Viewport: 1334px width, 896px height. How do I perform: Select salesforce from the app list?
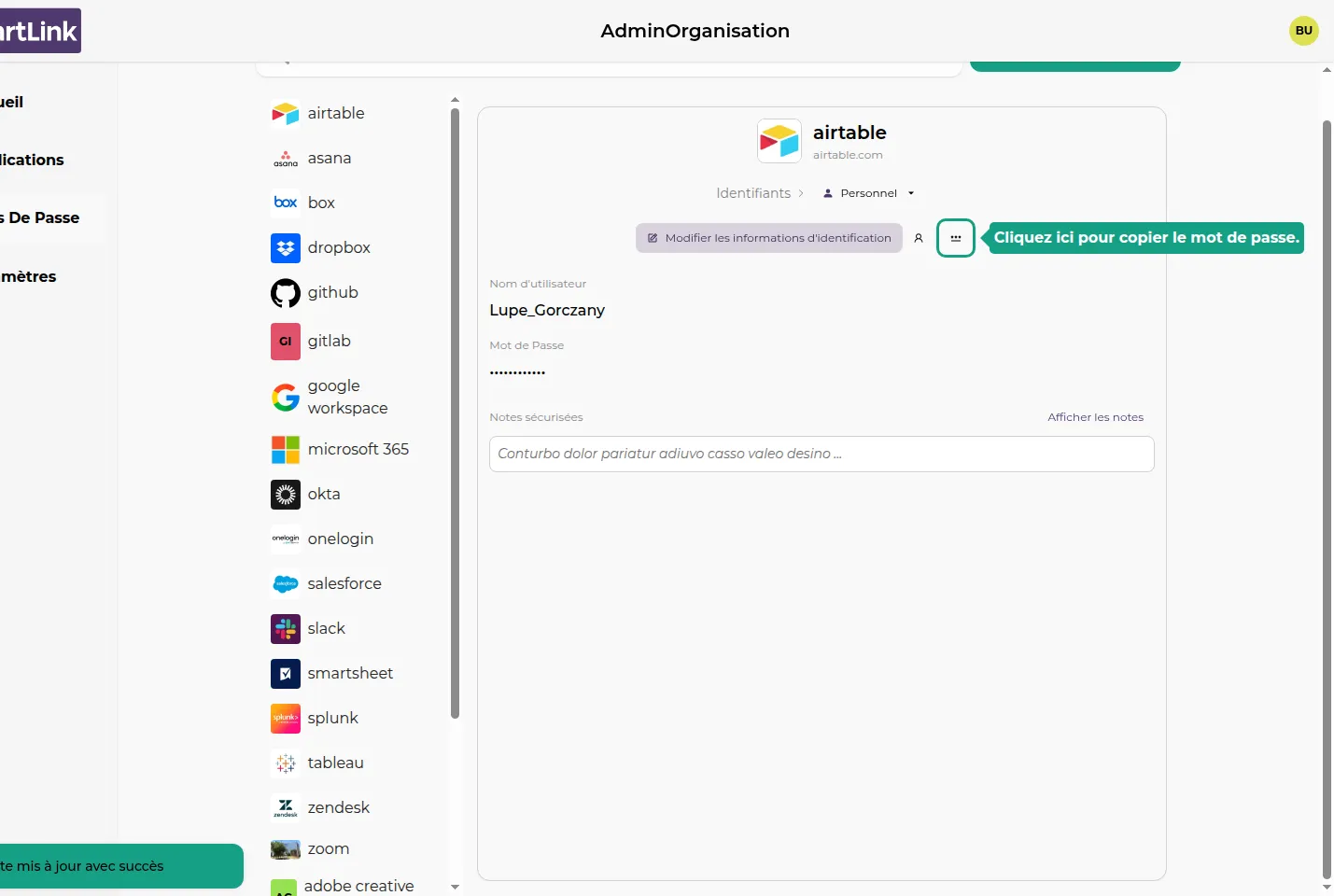(x=344, y=584)
